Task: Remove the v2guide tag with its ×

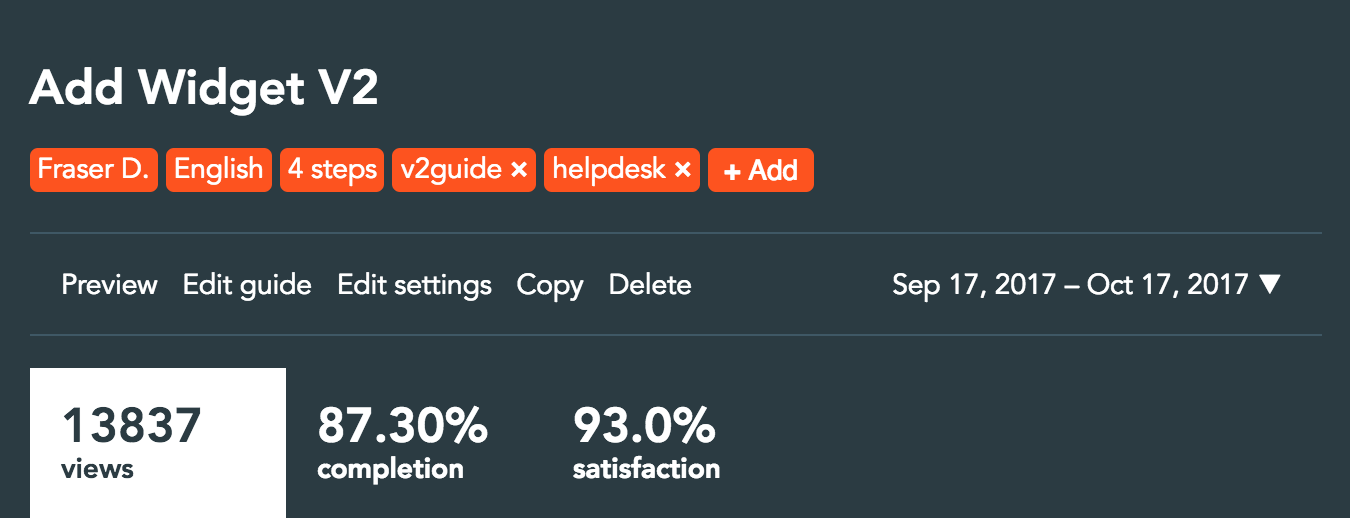Action: (x=519, y=171)
